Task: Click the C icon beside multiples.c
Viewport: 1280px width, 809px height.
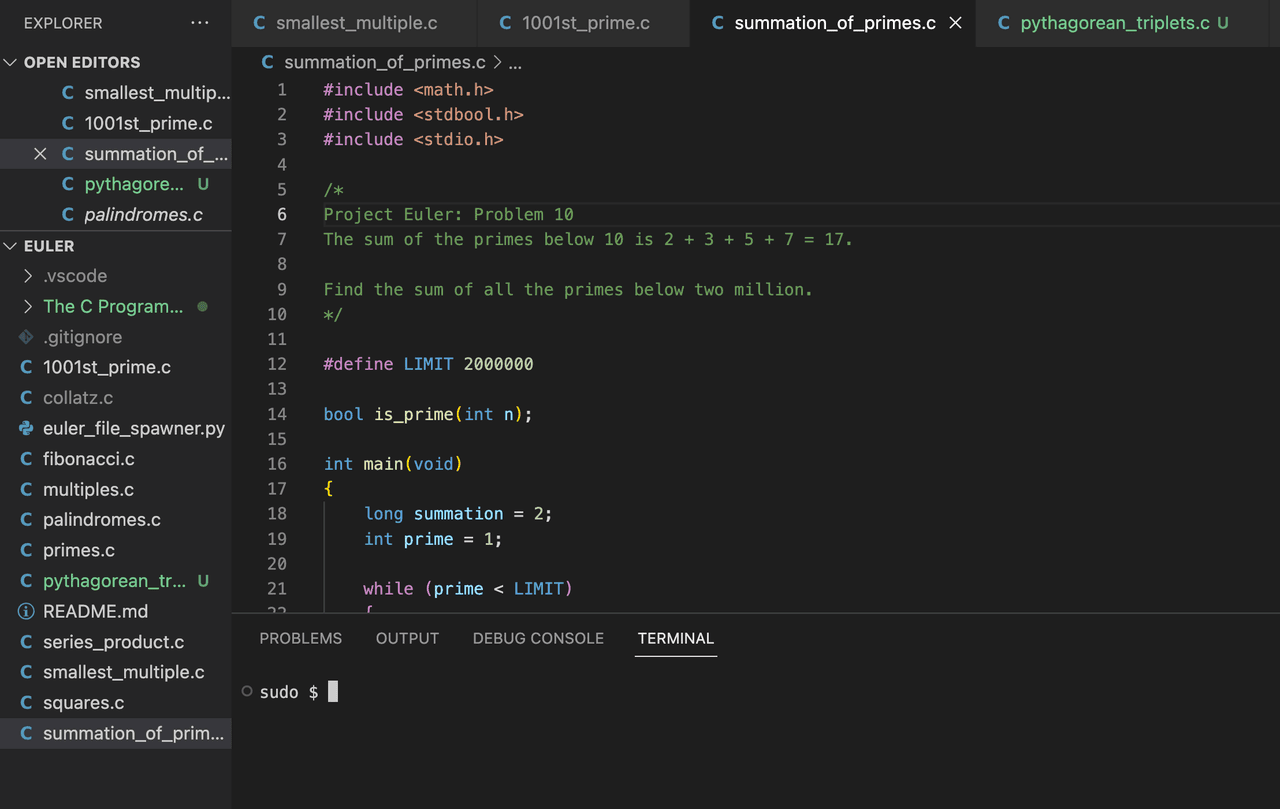Action: [x=27, y=490]
